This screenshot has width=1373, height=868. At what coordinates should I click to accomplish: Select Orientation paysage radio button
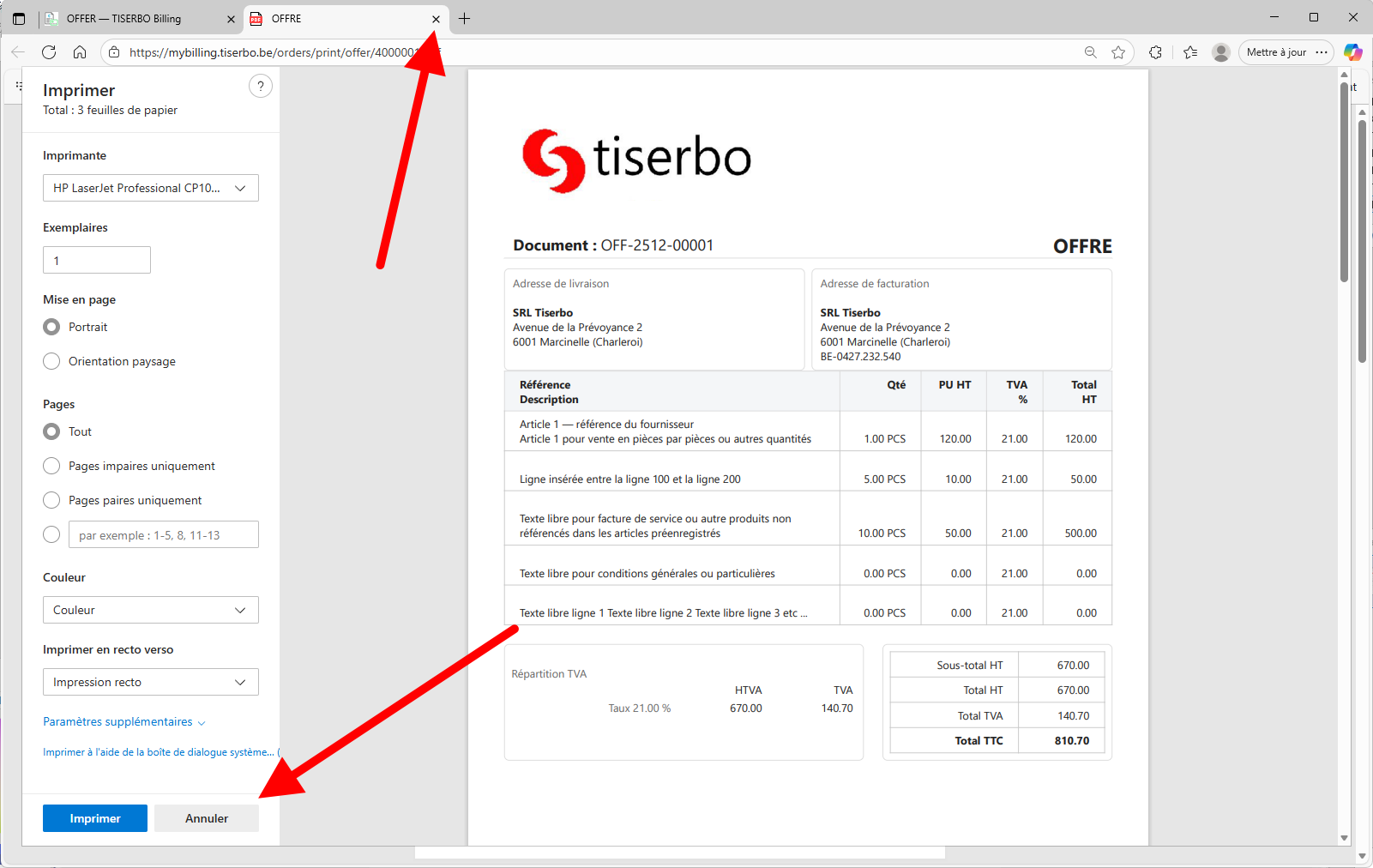click(52, 361)
